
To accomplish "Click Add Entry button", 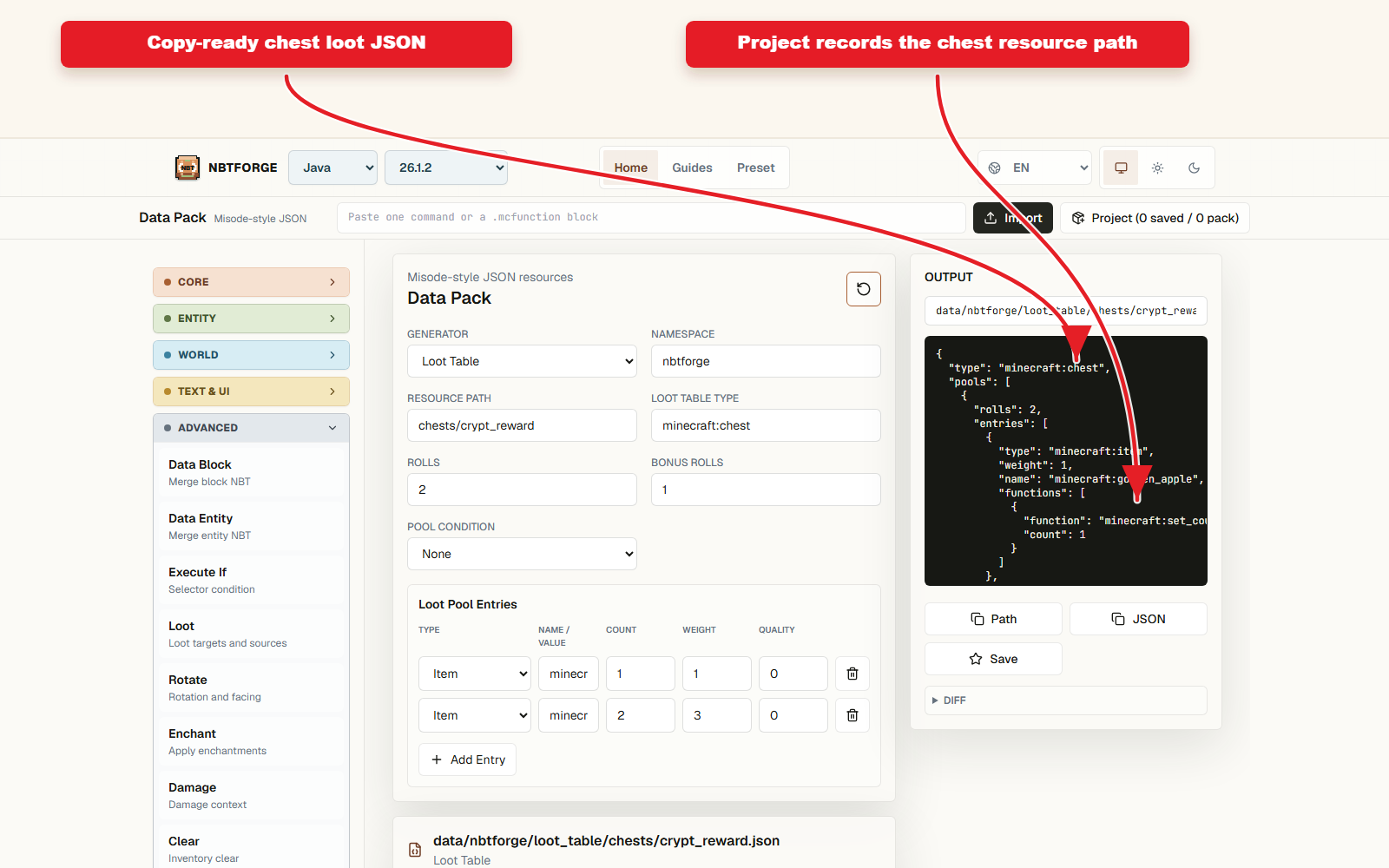I will (x=467, y=759).
